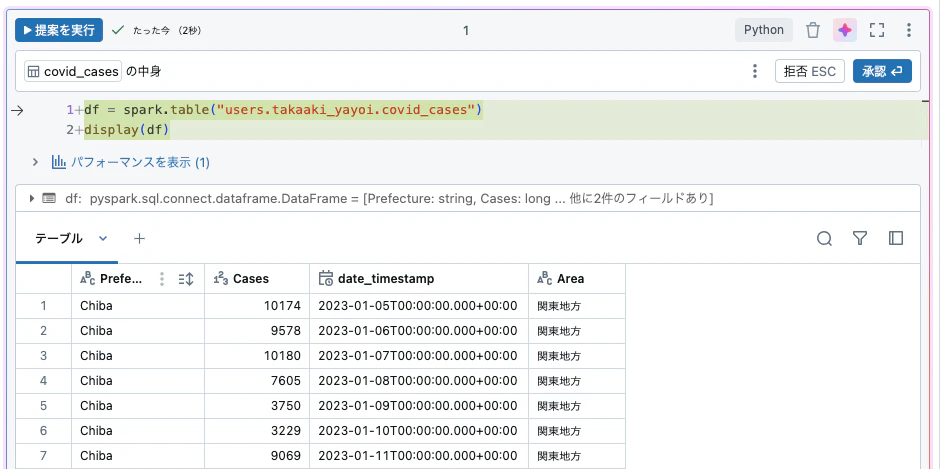Click the performance bar chart icon

click(59, 162)
